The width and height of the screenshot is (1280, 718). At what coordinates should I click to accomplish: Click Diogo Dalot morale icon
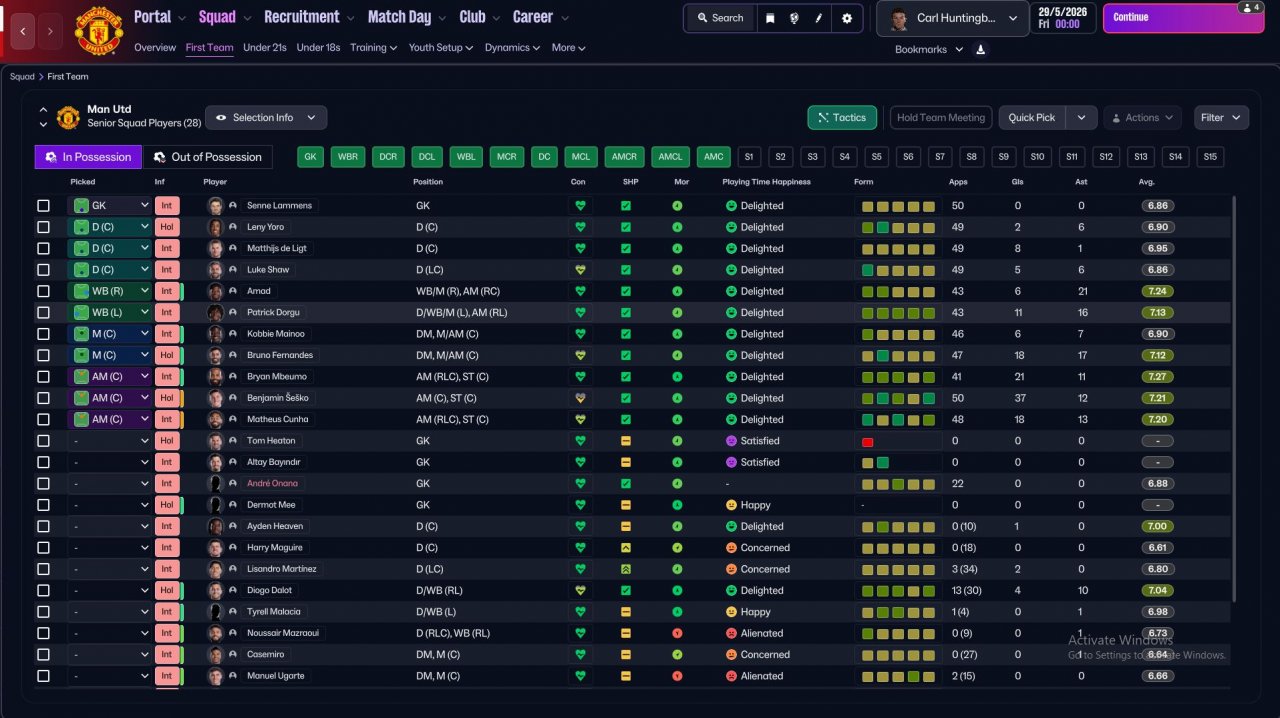[x=677, y=590]
